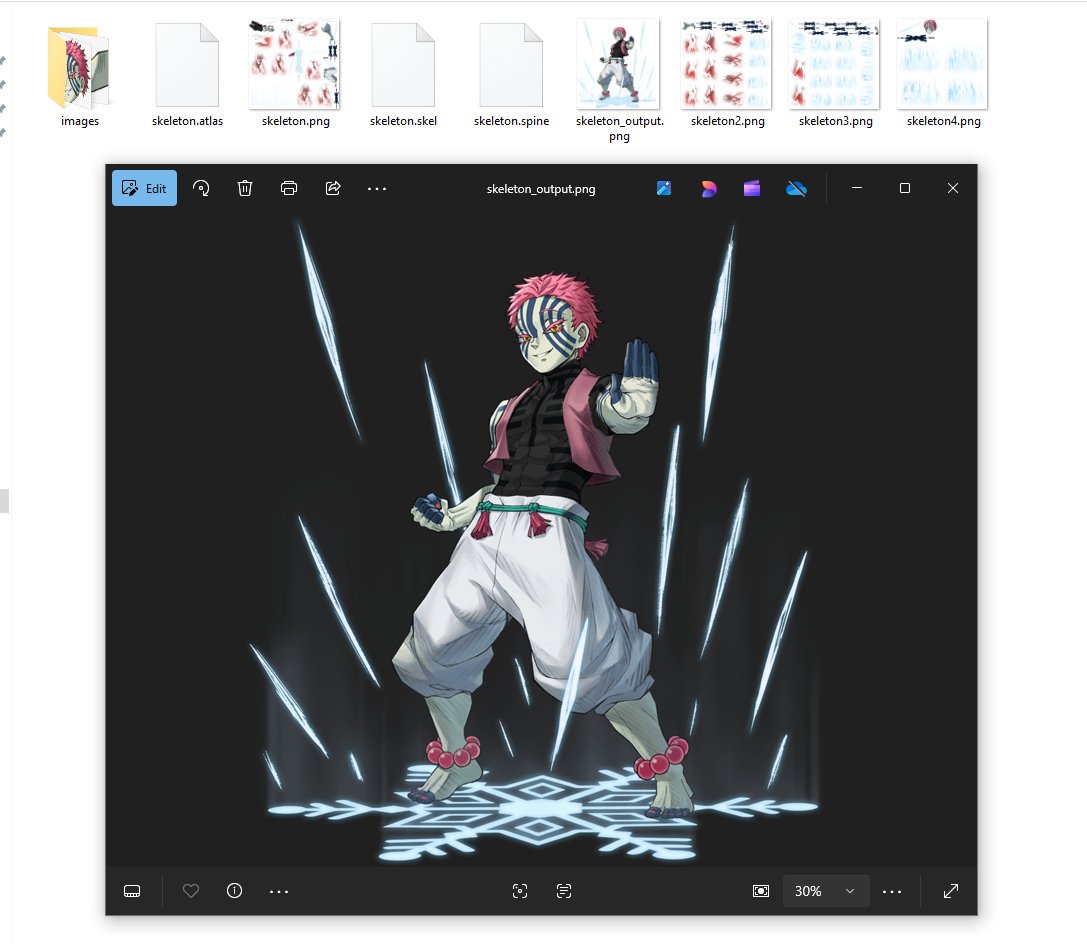The width and height of the screenshot is (1087, 944).
Task: Enter fullscreen with the expand arrows icon
Action: point(951,891)
